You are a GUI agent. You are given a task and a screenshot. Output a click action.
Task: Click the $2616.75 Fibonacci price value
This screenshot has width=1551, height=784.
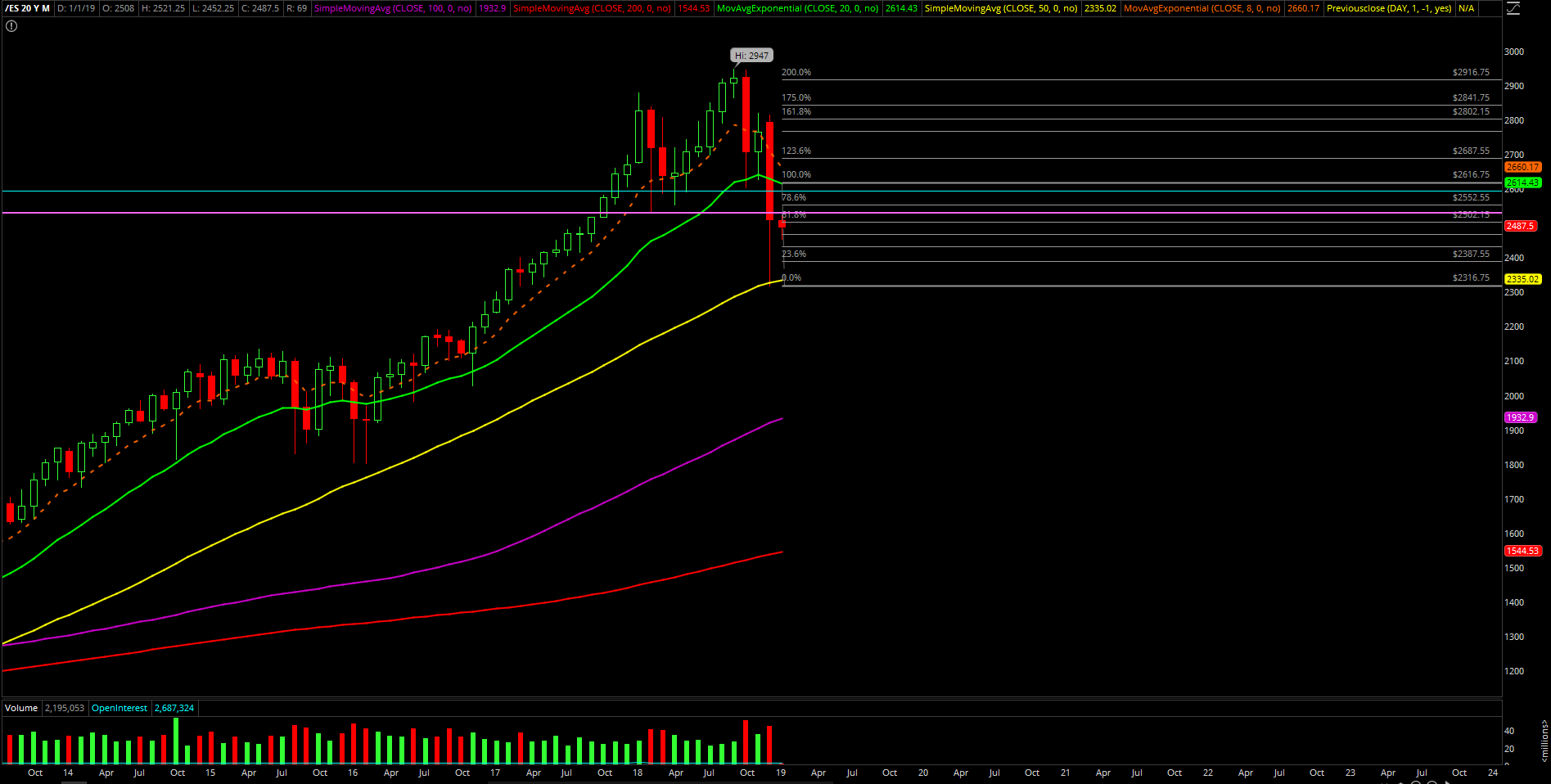1471,174
